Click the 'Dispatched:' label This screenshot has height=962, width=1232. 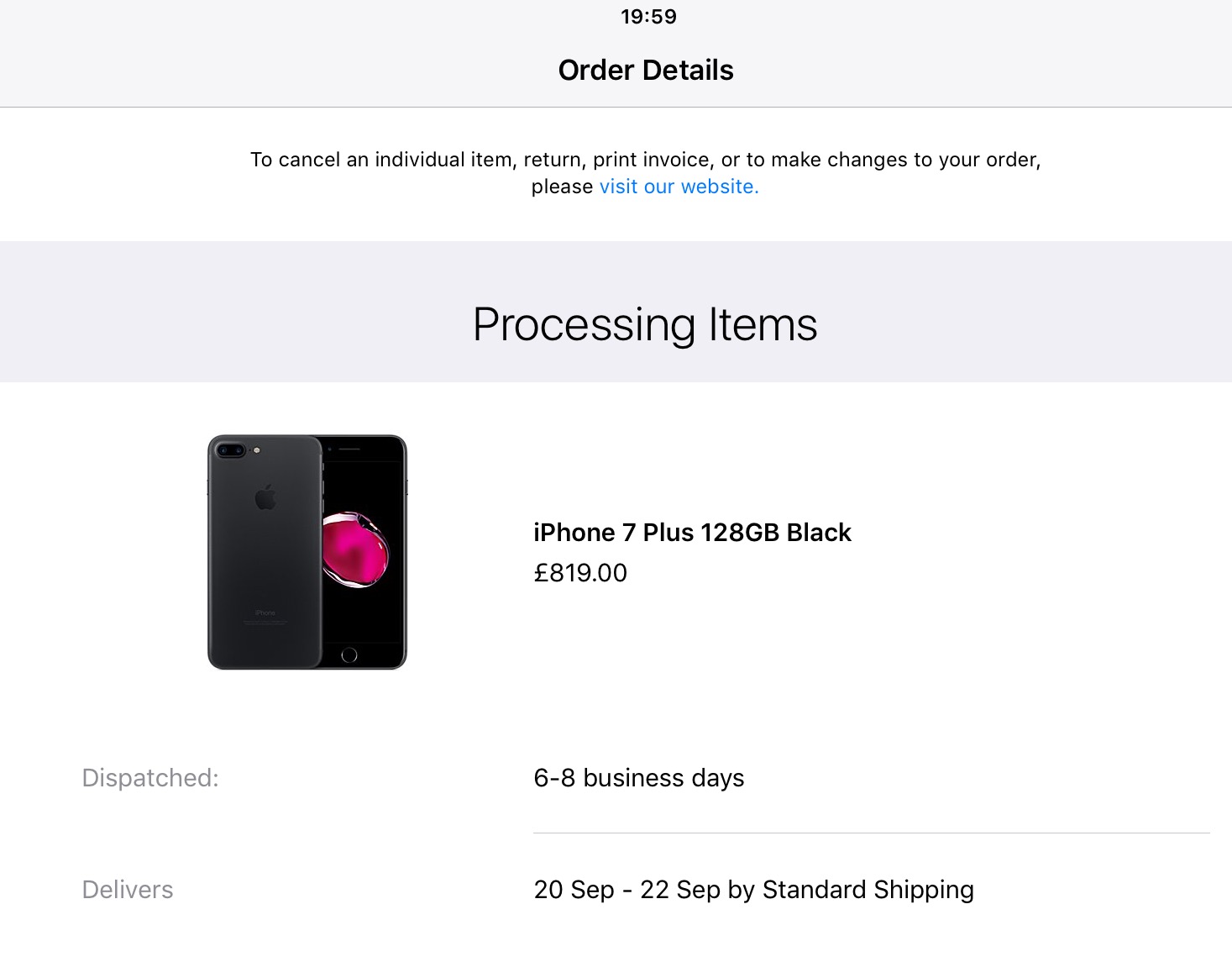pos(150,778)
